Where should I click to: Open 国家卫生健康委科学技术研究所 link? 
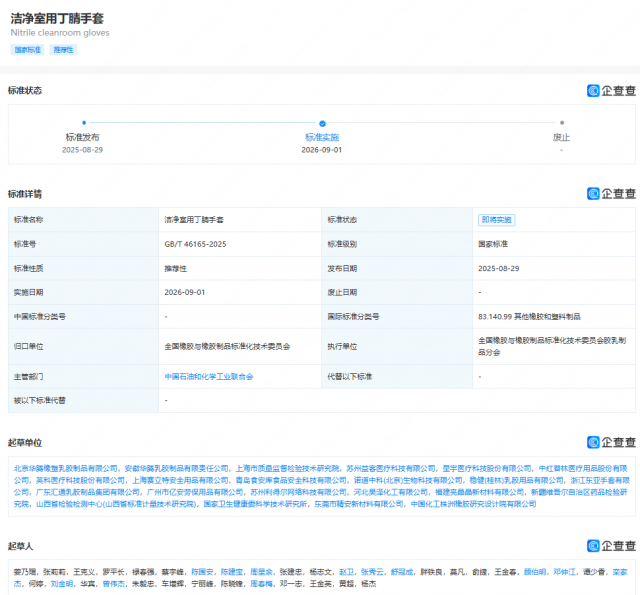pos(255,504)
